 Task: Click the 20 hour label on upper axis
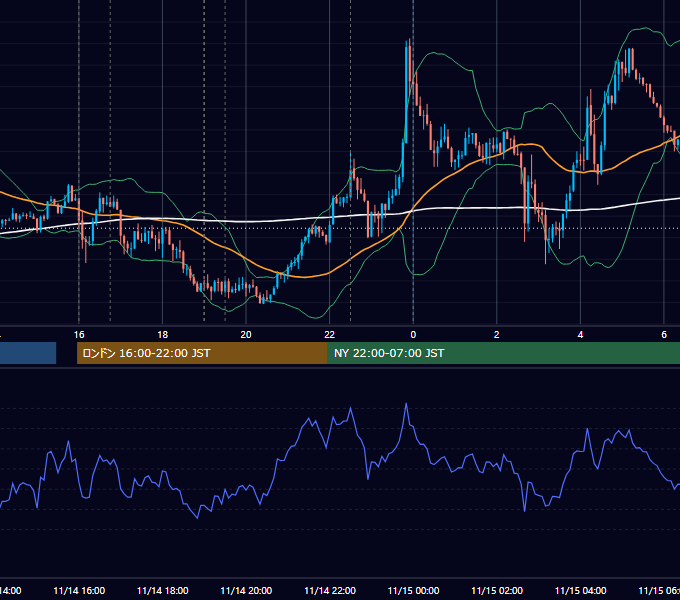[246, 334]
